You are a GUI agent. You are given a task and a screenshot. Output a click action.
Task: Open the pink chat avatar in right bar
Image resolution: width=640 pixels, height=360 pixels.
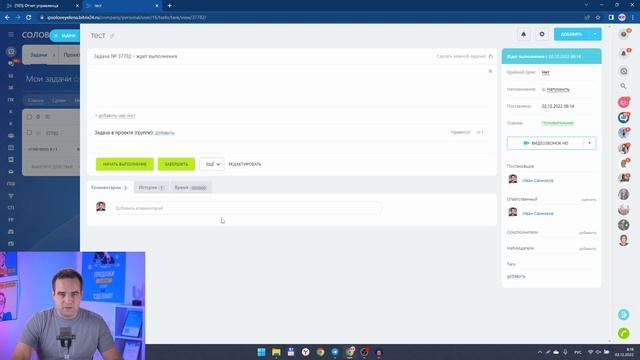tap(623, 102)
